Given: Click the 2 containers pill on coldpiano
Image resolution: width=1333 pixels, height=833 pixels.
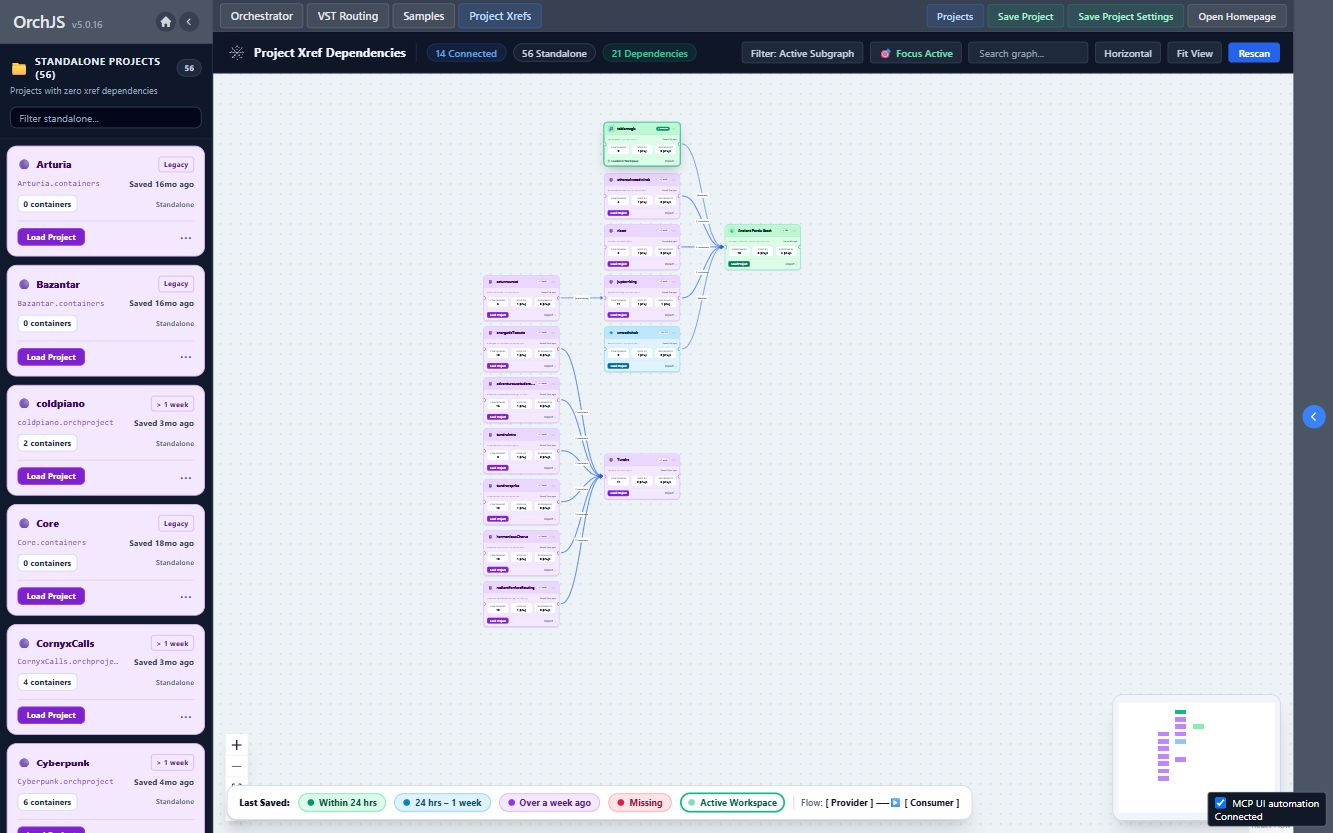Looking at the screenshot, I should coord(47,443).
